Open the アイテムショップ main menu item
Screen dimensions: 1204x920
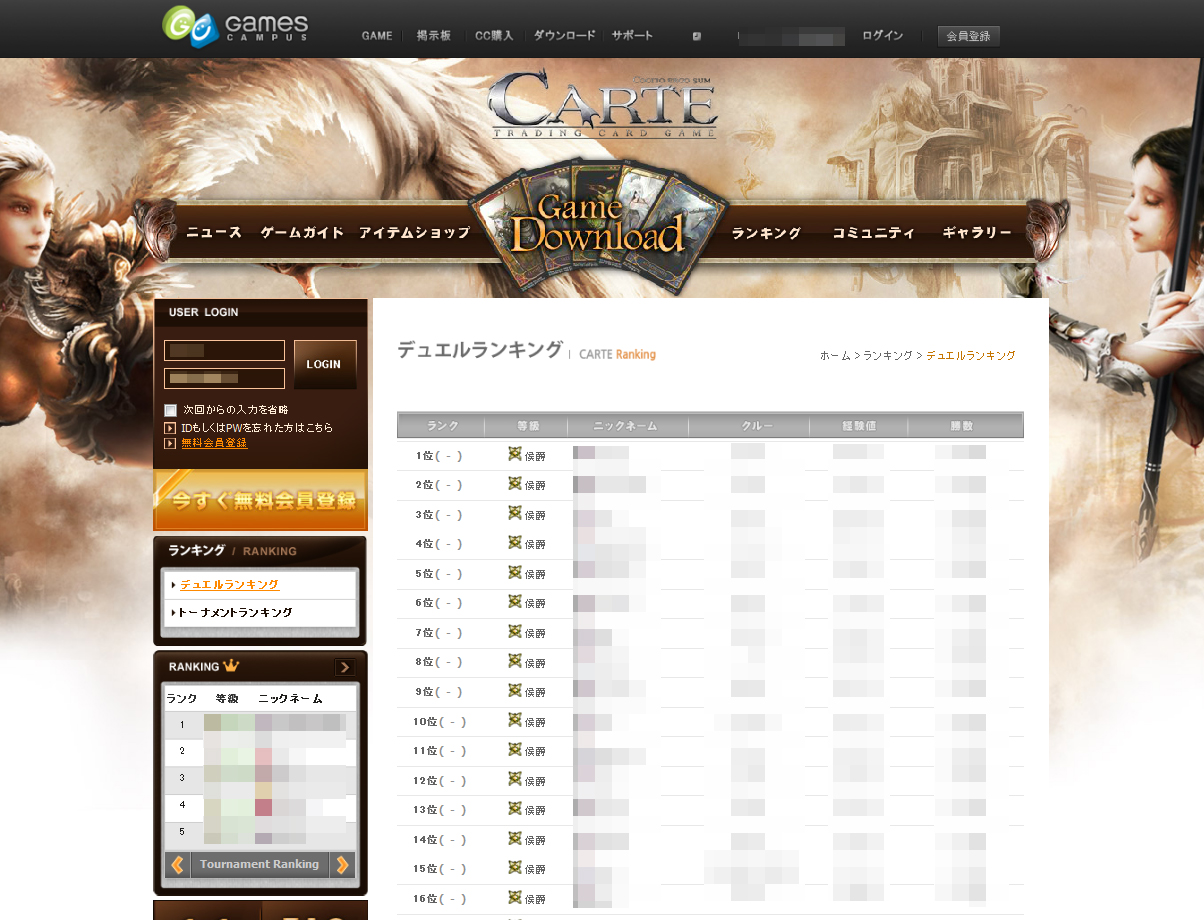[414, 232]
